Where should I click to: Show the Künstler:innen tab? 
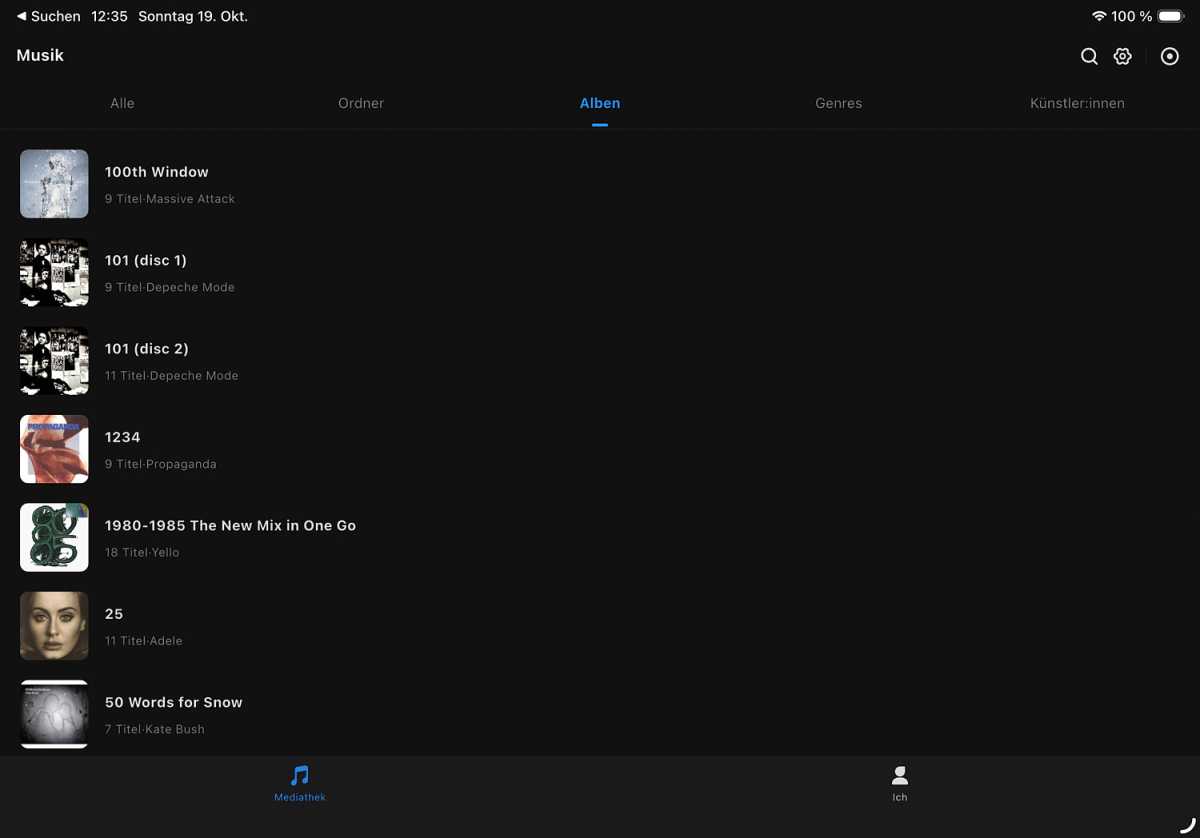click(x=1077, y=103)
